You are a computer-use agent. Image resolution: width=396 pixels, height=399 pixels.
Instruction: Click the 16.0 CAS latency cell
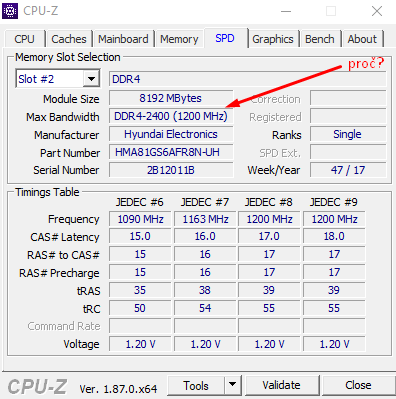tap(205, 237)
